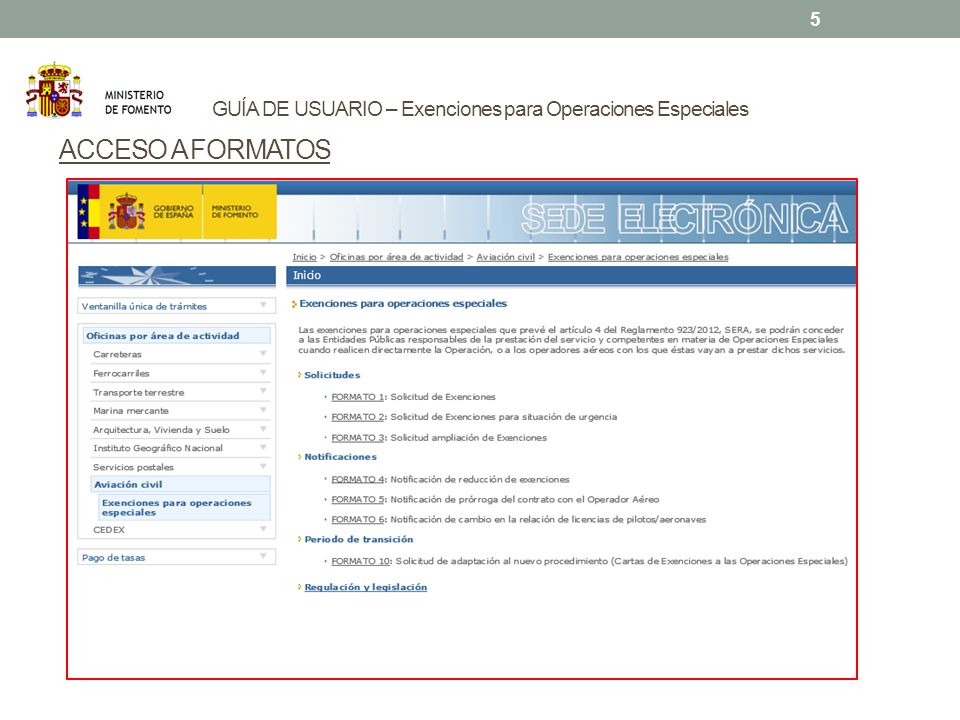
Task: Open FORMATO 10 adaptación al nuevo procedimiento
Action: coord(361,561)
